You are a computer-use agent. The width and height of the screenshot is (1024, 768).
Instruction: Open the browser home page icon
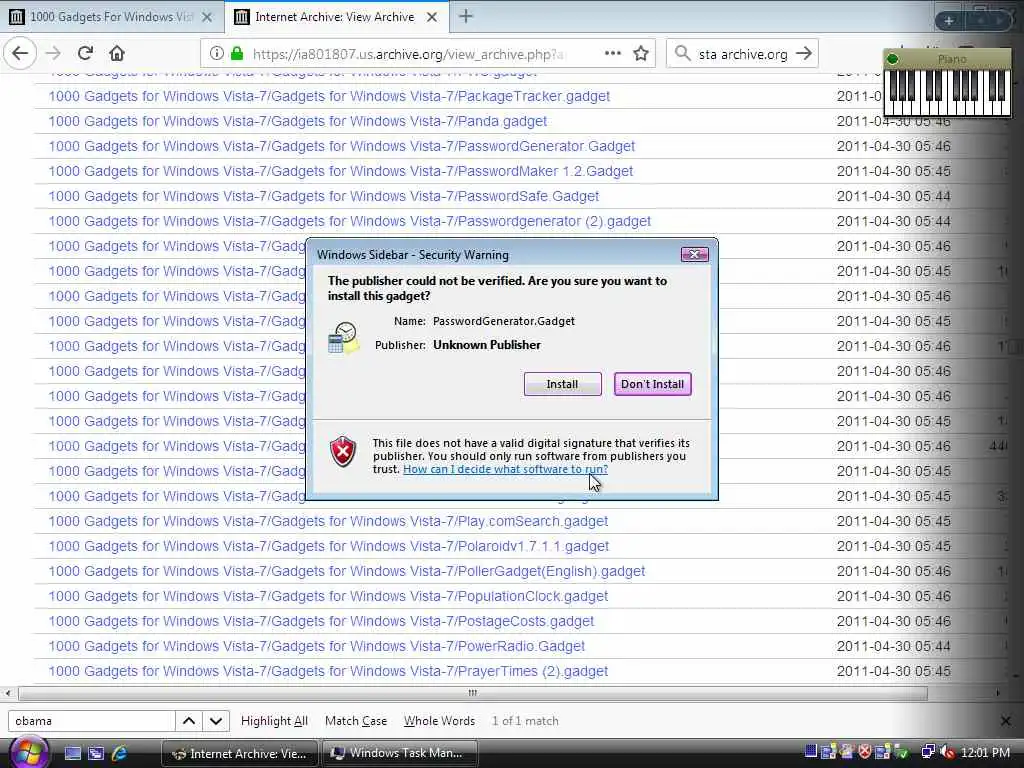117,54
